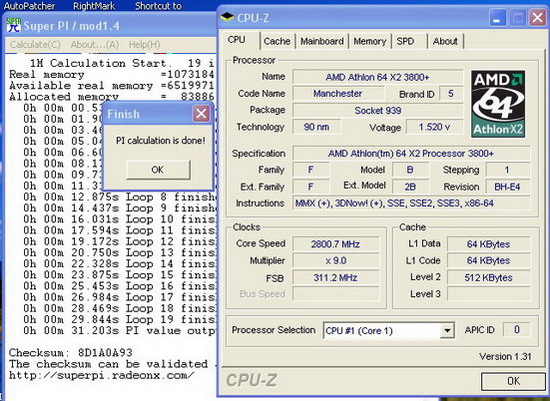Click the Name field AMD Athlon 64 X2 3800+
This screenshot has height=401, width=550.
point(377,77)
